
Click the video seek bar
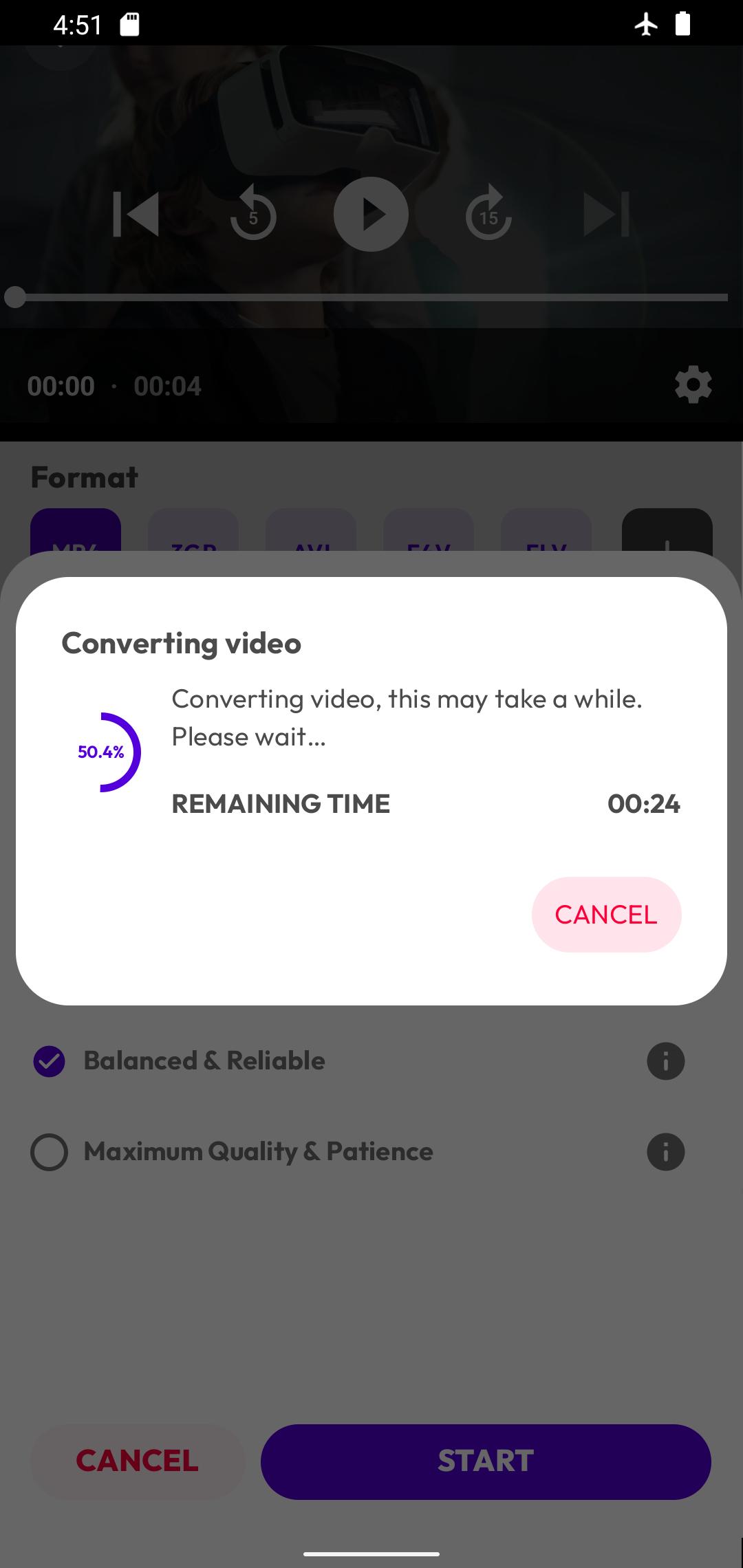click(x=371, y=297)
